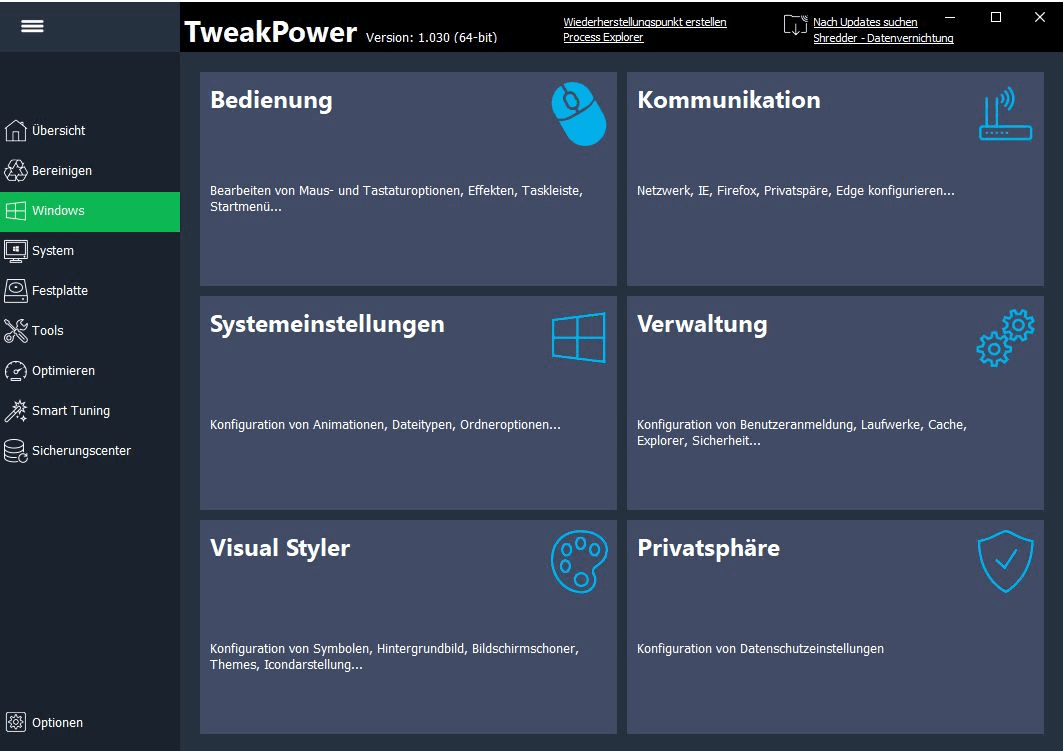Click 'Konfiguration von Animationen' description text
1063x751 pixels.
[385, 425]
